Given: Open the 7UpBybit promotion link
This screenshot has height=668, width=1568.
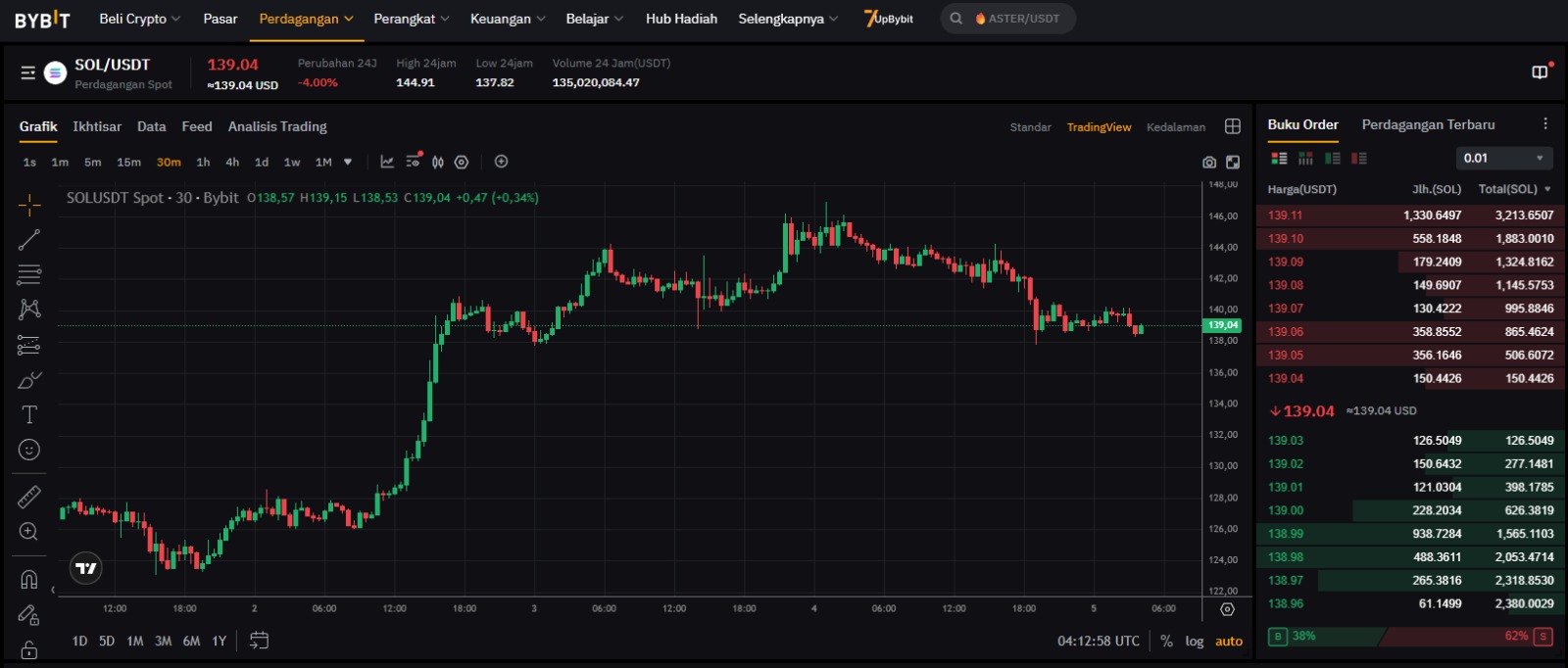Looking at the screenshot, I should 888,19.
